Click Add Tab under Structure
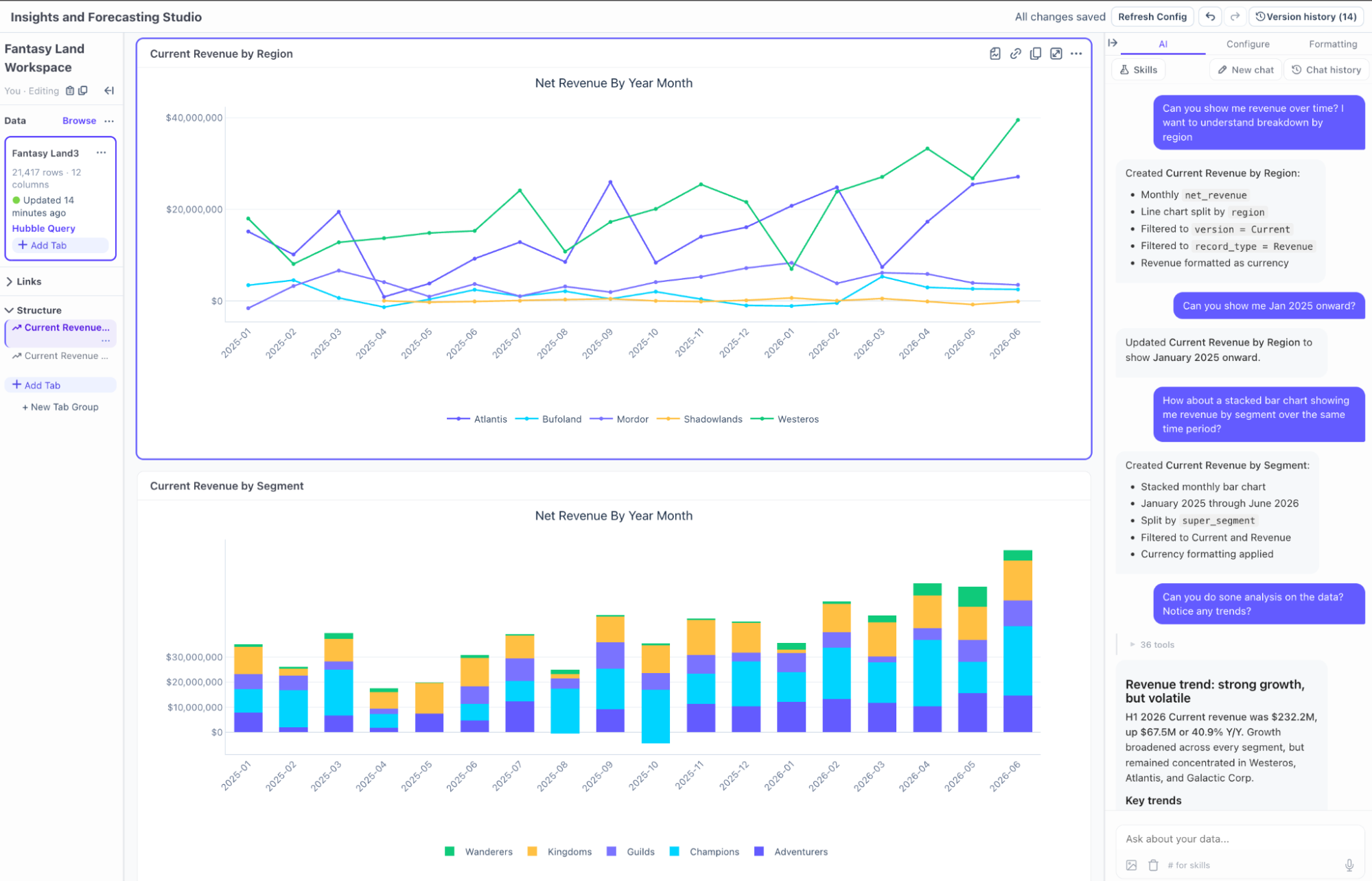The image size is (1372, 881). coord(60,385)
